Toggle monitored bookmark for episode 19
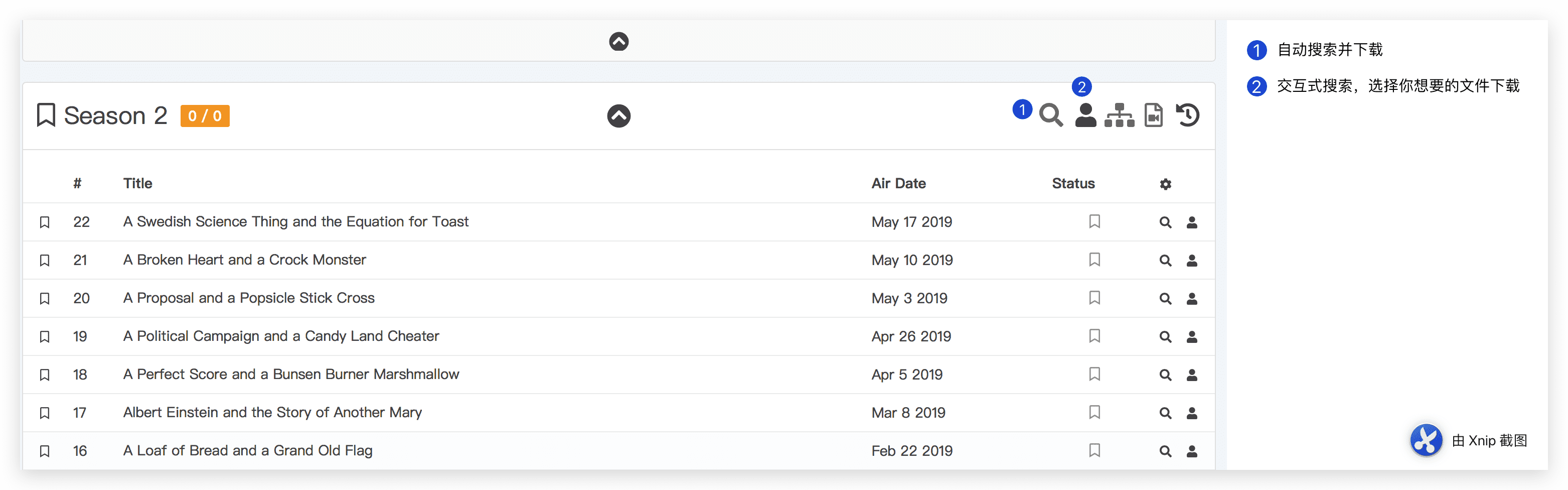1568x490 pixels. 45,337
